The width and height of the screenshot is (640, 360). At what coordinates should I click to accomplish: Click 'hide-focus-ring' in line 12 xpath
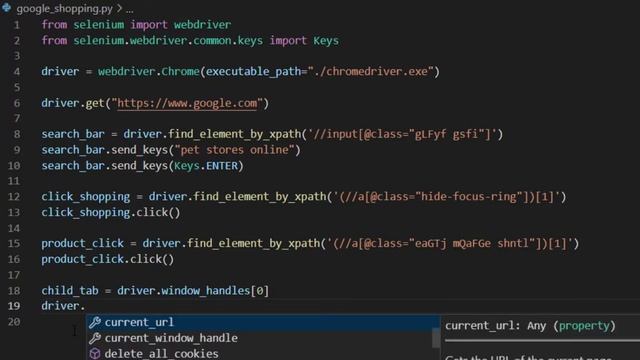click(x=469, y=197)
